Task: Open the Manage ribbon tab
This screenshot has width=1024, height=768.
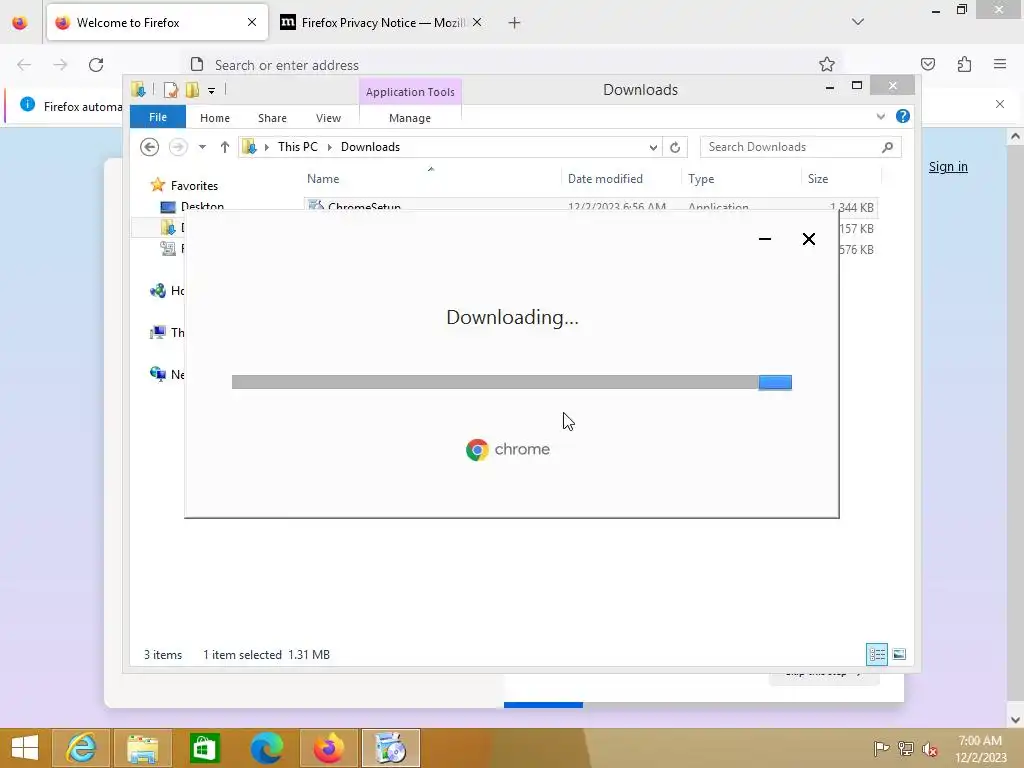Action: [410, 118]
